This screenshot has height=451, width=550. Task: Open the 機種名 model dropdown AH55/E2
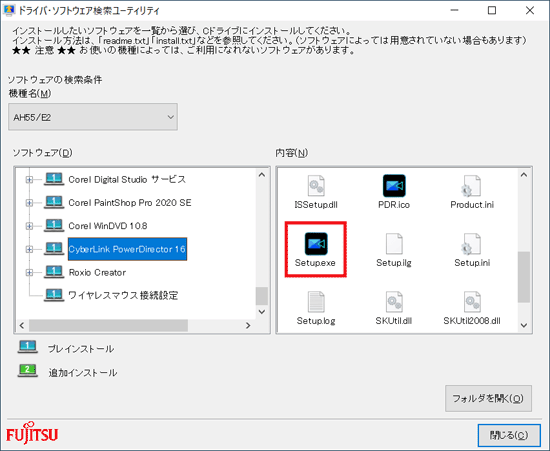click(93, 117)
